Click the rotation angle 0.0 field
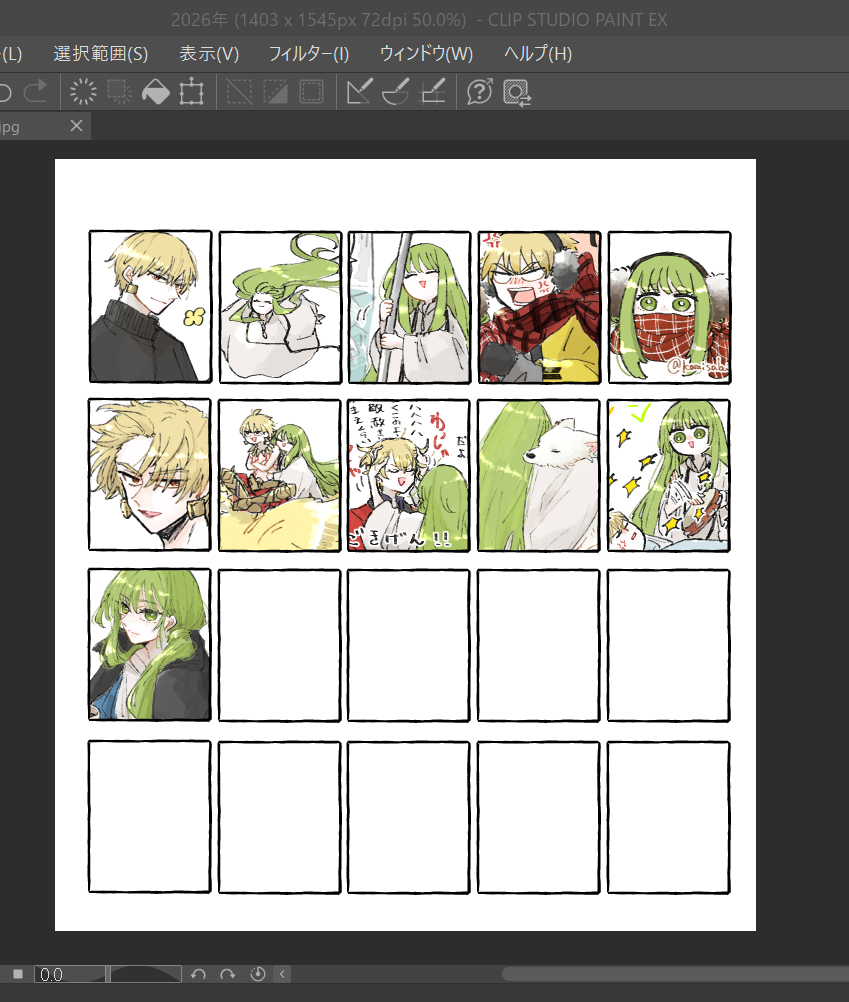Screen dimensions: 849x1002 tap(68, 974)
